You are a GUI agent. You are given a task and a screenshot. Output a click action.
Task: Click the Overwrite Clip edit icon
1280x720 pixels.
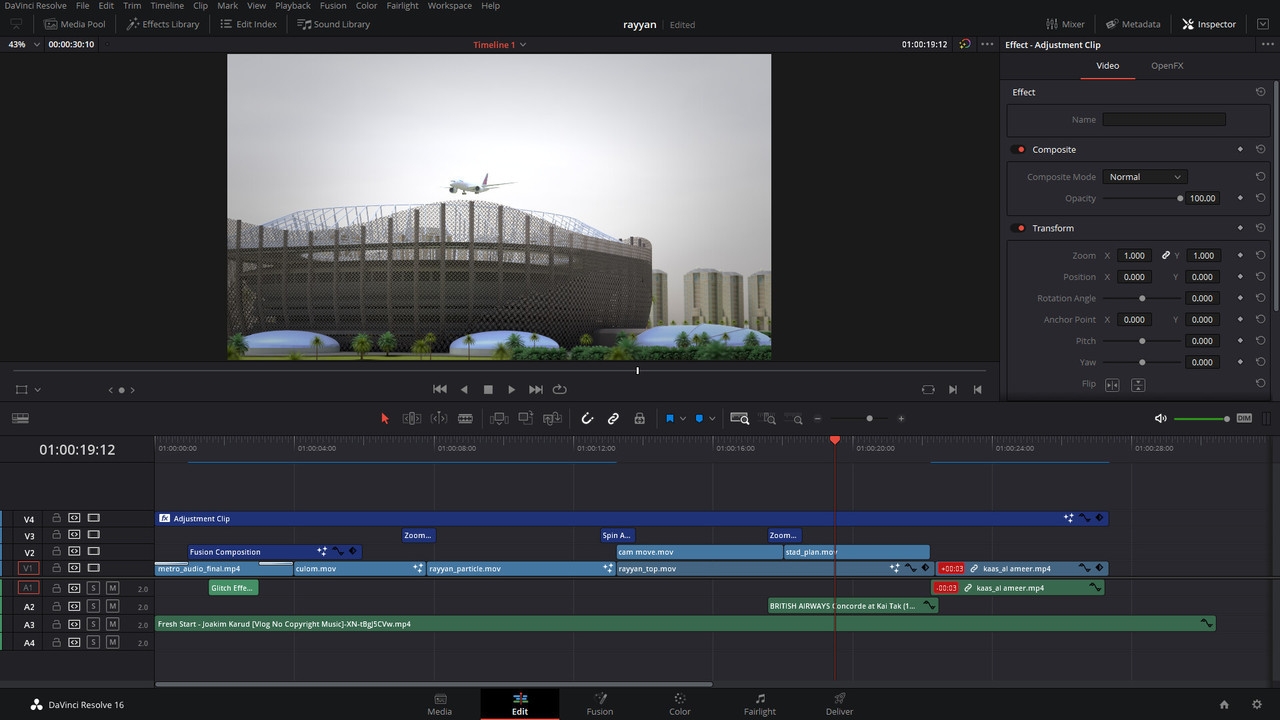(x=525, y=419)
